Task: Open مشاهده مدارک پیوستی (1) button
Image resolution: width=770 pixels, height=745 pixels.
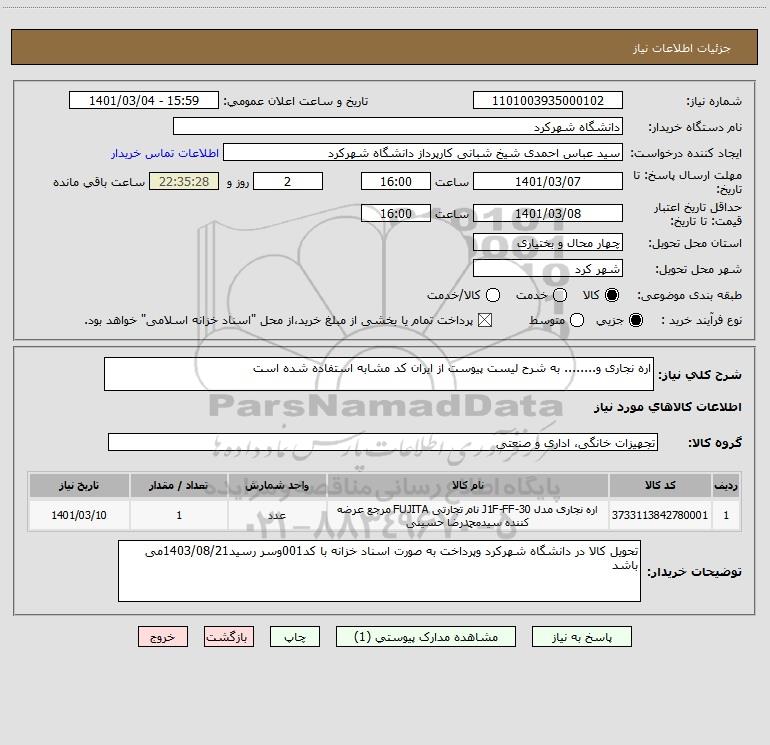Action: (426, 637)
